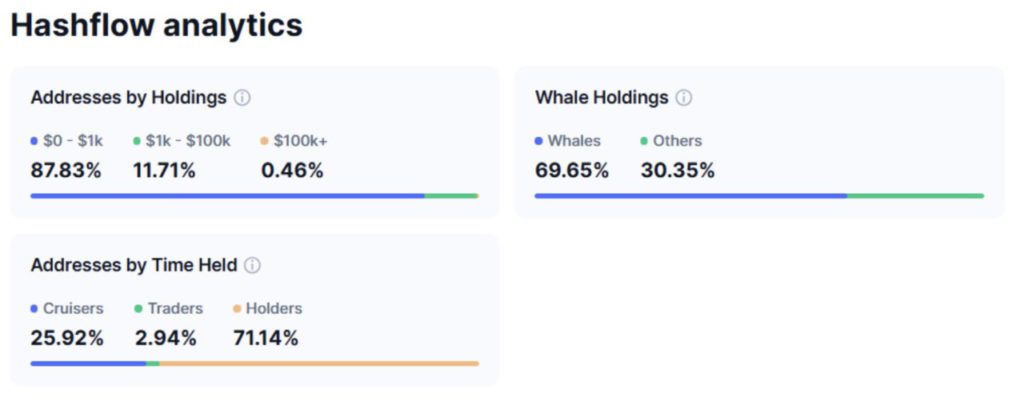Select the blue Whales legend dot

539,141
